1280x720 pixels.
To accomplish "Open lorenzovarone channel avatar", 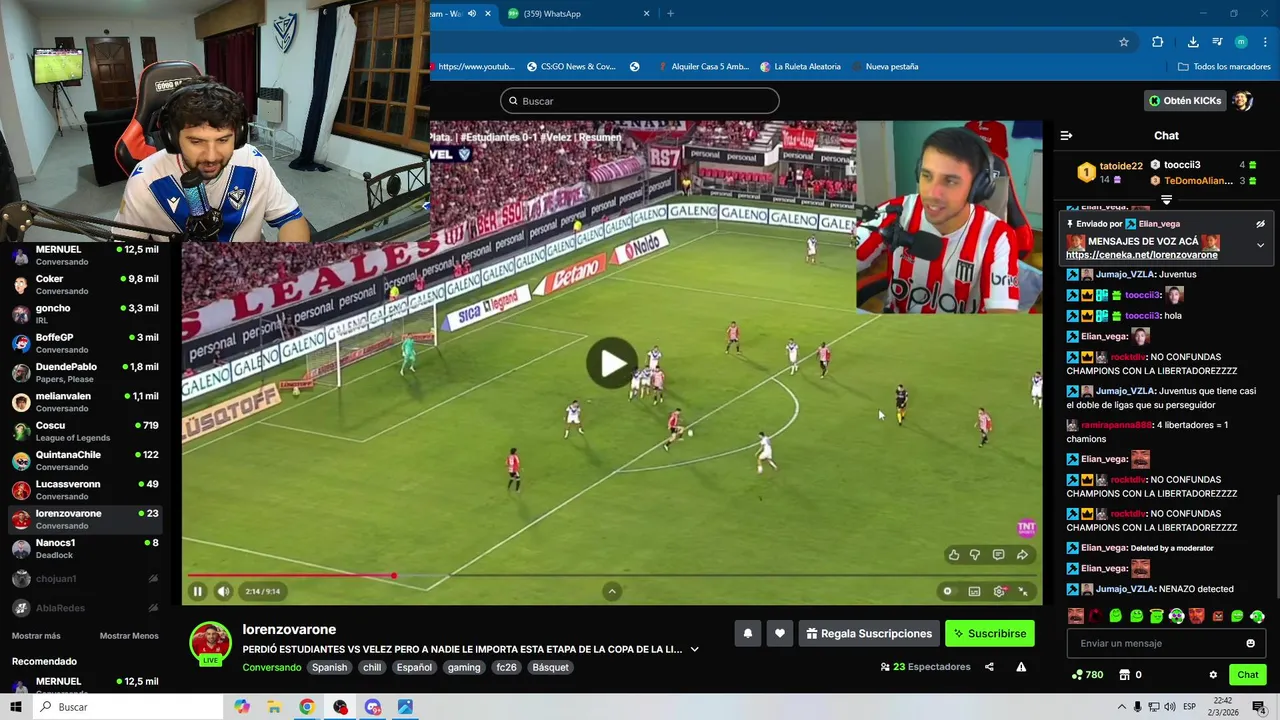I will (210, 643).
